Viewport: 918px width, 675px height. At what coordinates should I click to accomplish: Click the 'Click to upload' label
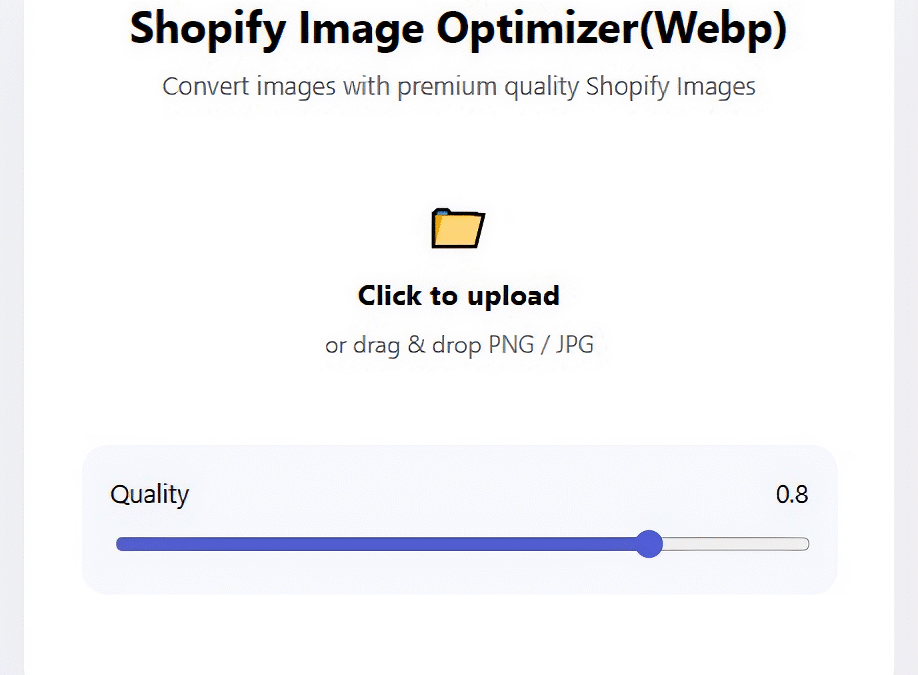coord(458,295)
